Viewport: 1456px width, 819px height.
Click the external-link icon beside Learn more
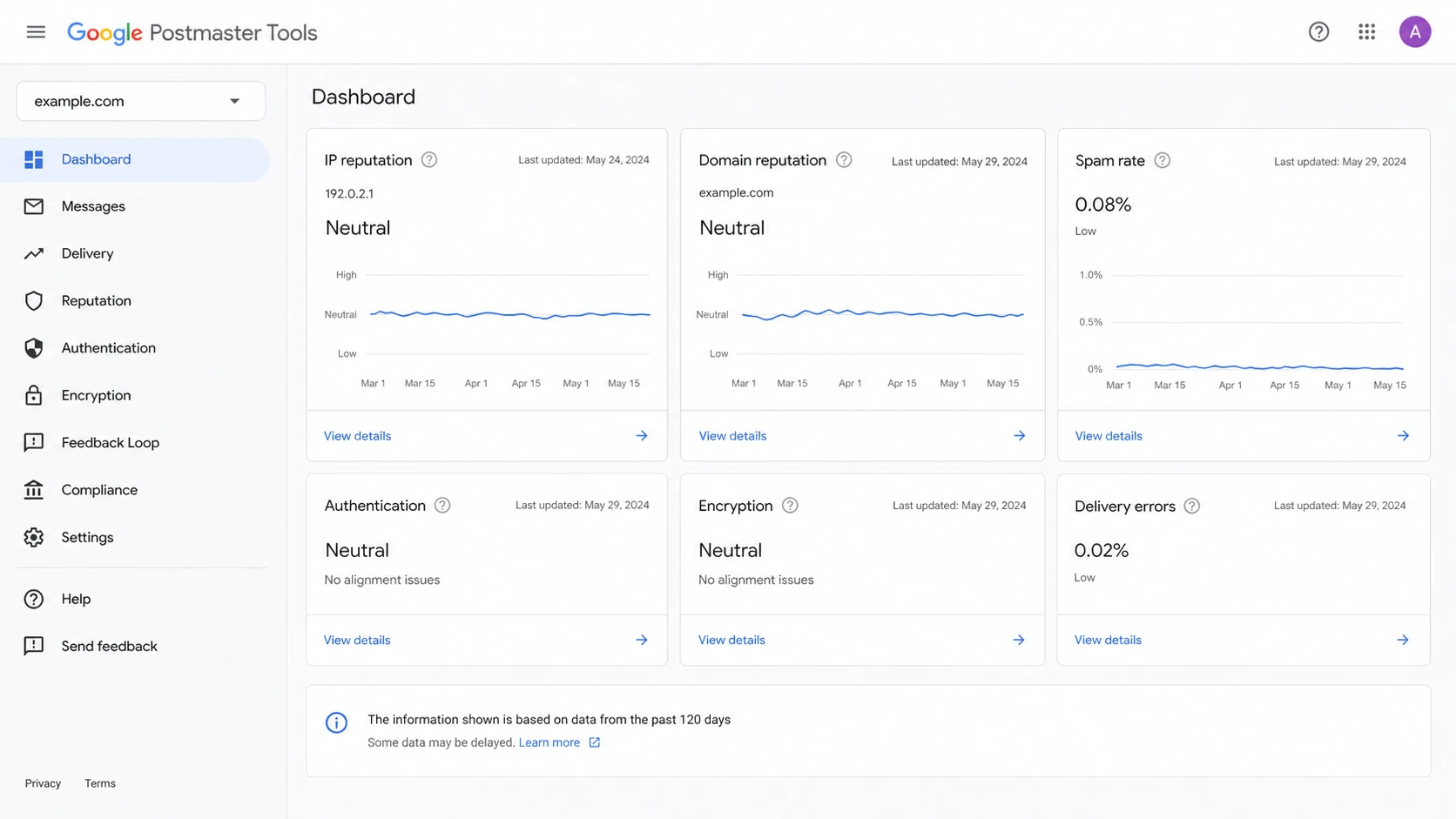tap(595, 742)
